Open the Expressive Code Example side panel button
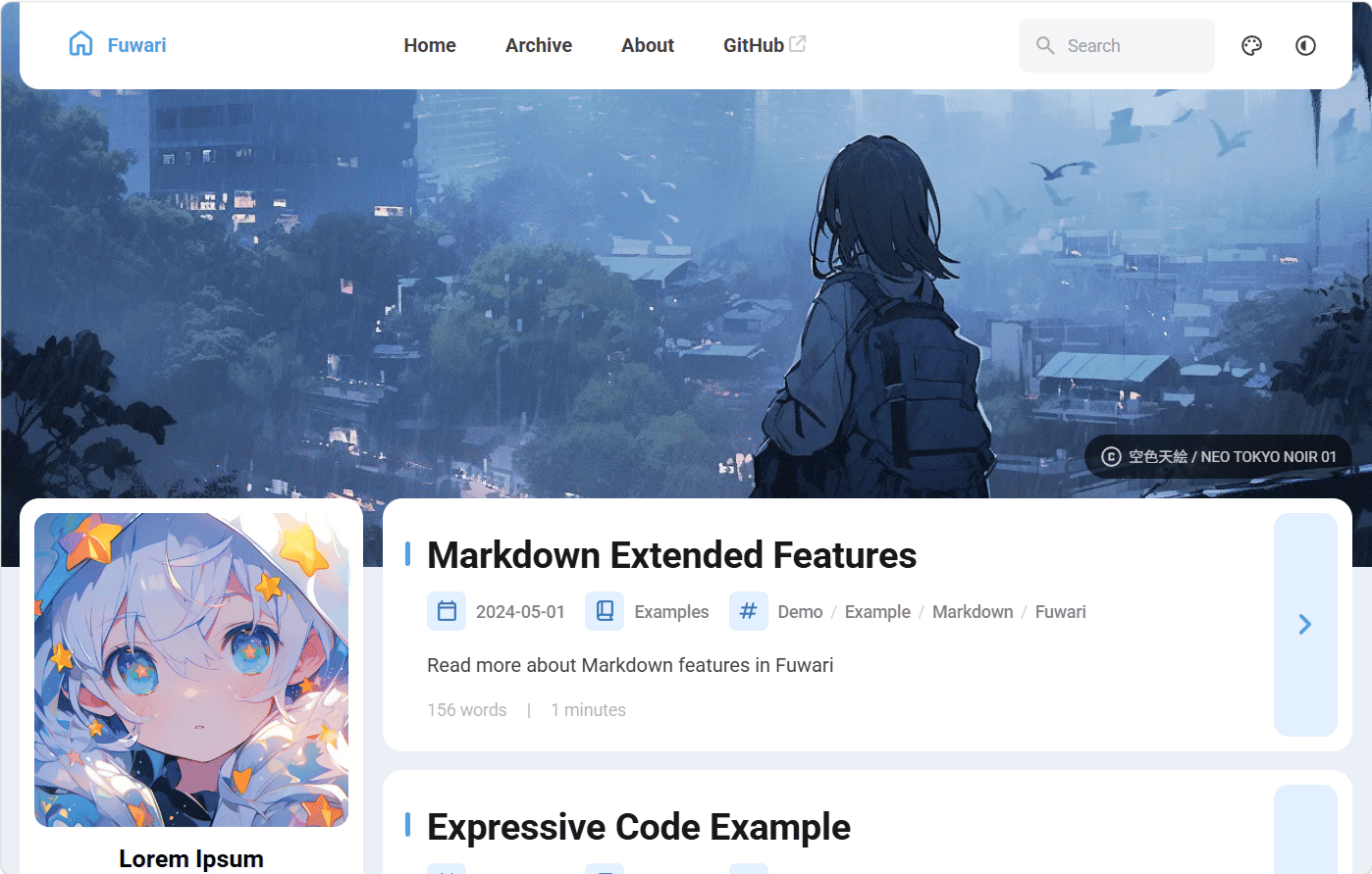The width and height of the screenshot is (1372, 874). [x=1305, y=829]
